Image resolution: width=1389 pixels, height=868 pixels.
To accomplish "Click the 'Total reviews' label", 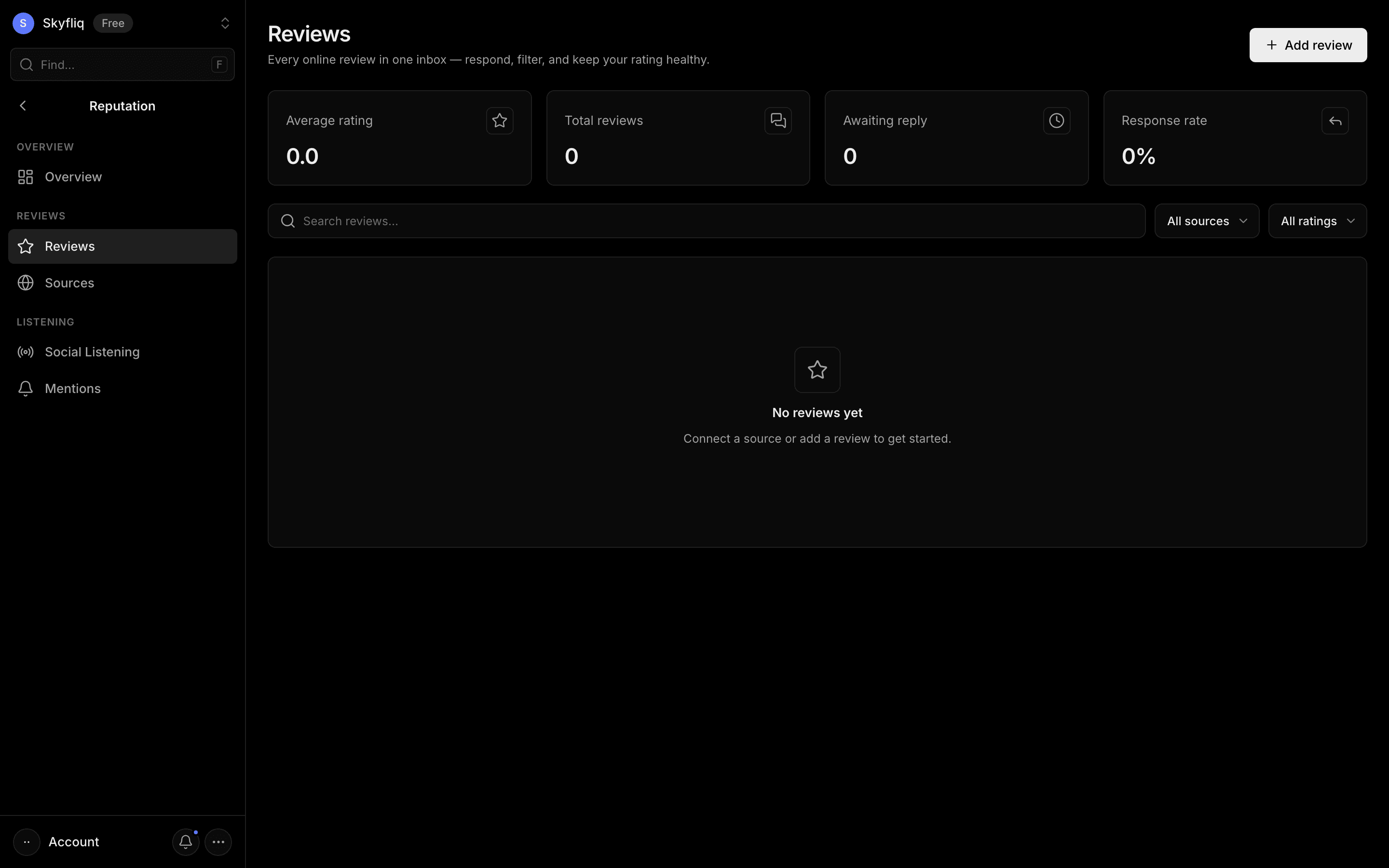I will 604,121.
